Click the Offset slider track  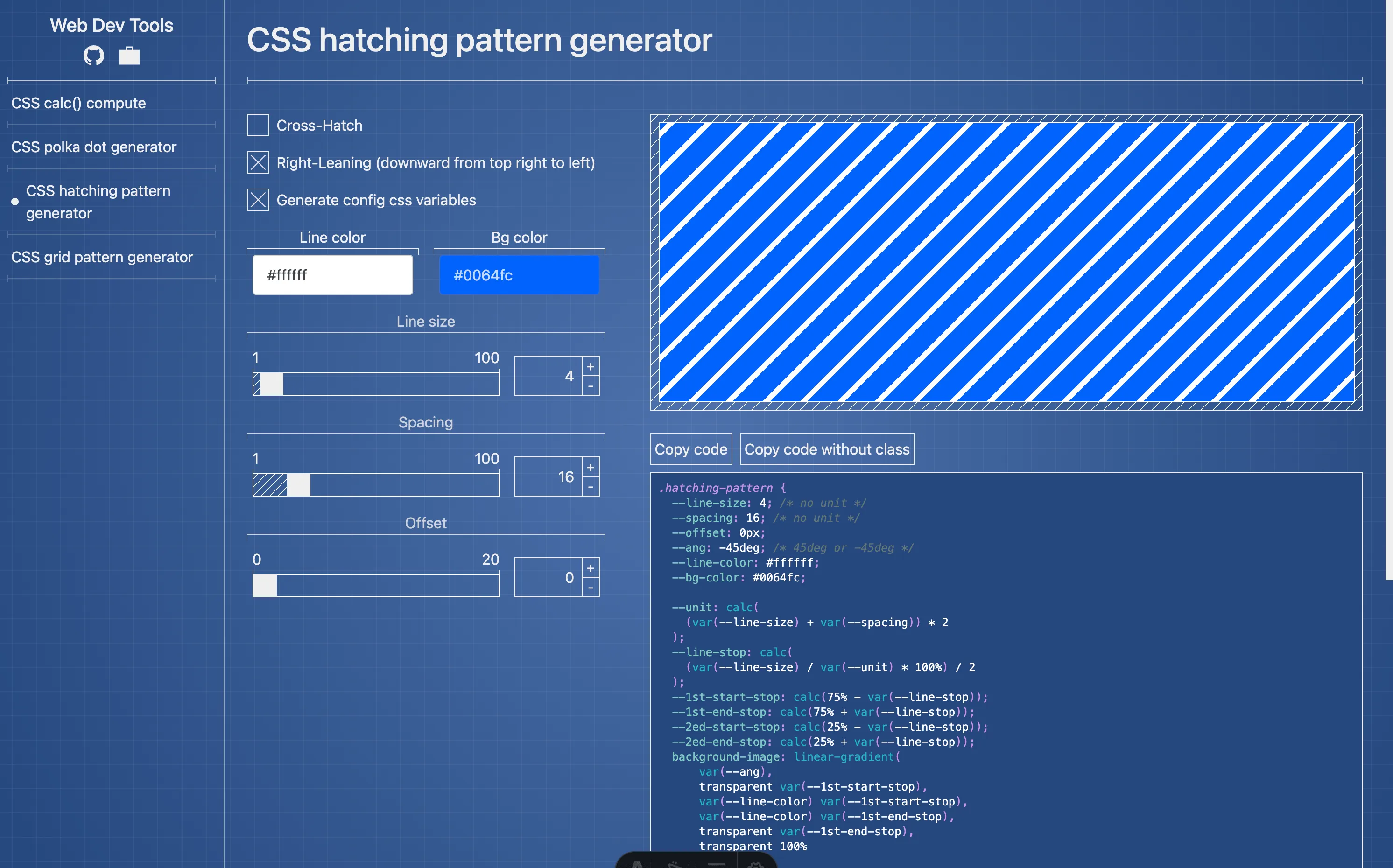pos(375,586)
